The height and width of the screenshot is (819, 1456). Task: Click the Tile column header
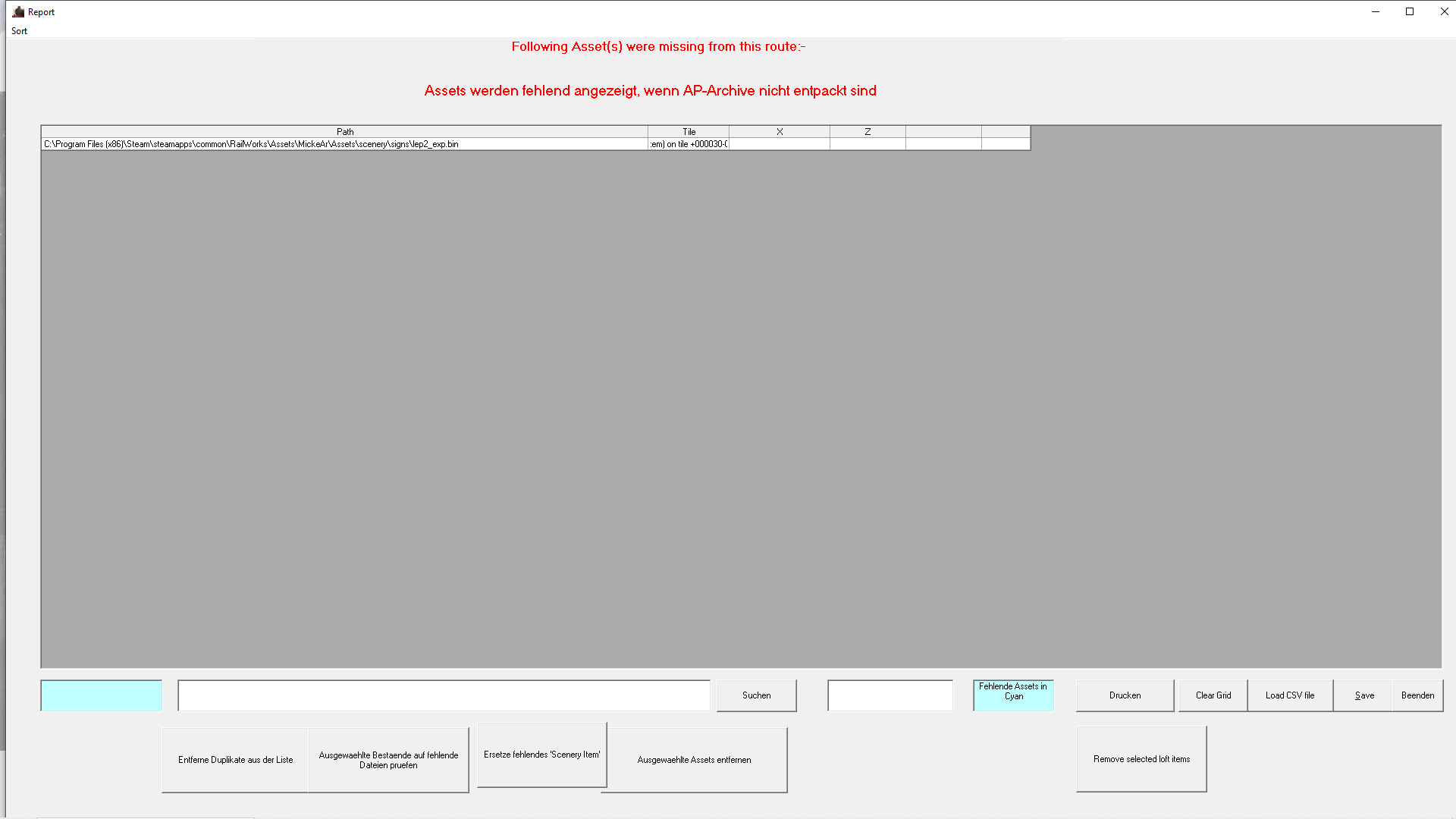point(689,132)
